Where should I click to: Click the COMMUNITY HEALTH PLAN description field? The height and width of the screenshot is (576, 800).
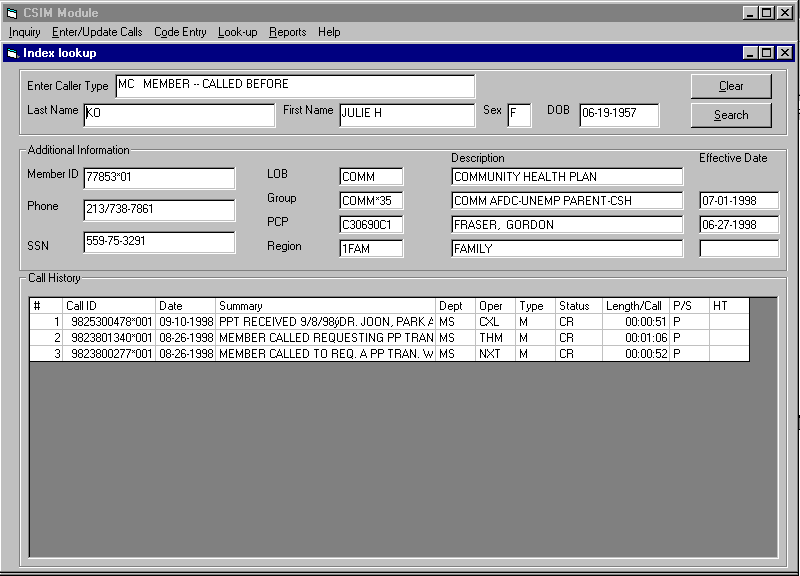567,177
